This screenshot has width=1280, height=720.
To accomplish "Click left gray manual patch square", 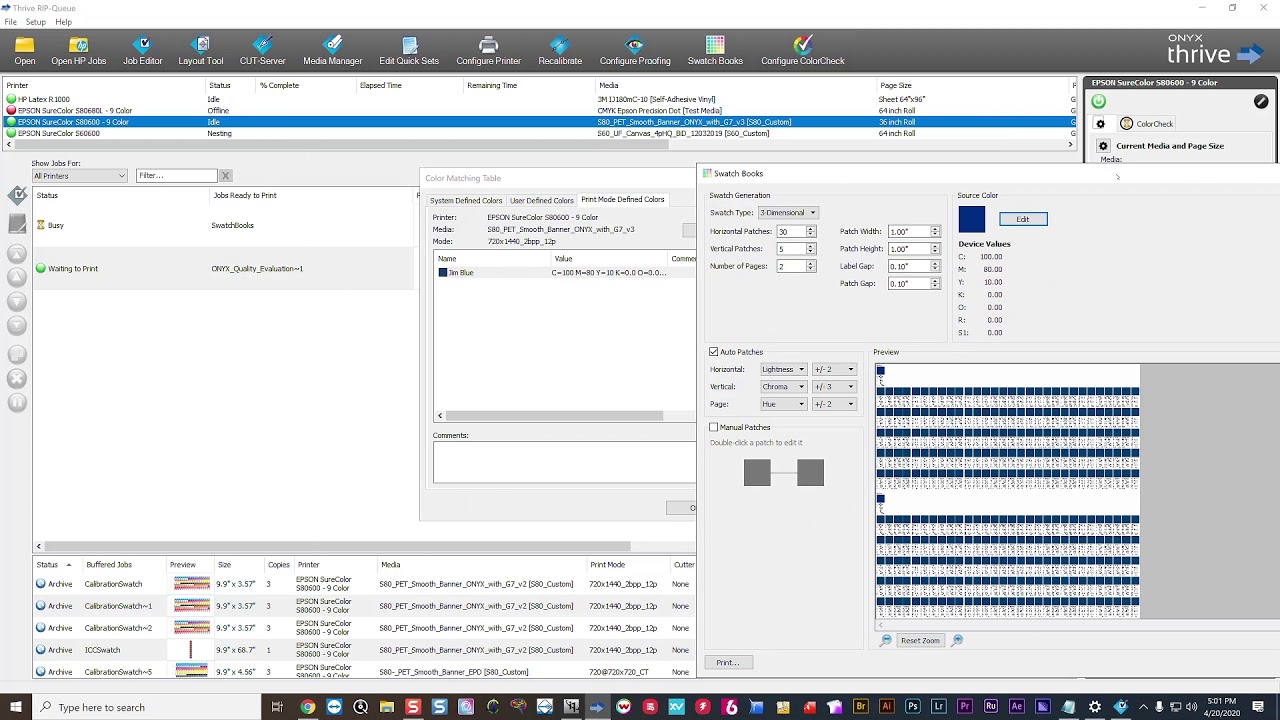I will coord(757,472).
